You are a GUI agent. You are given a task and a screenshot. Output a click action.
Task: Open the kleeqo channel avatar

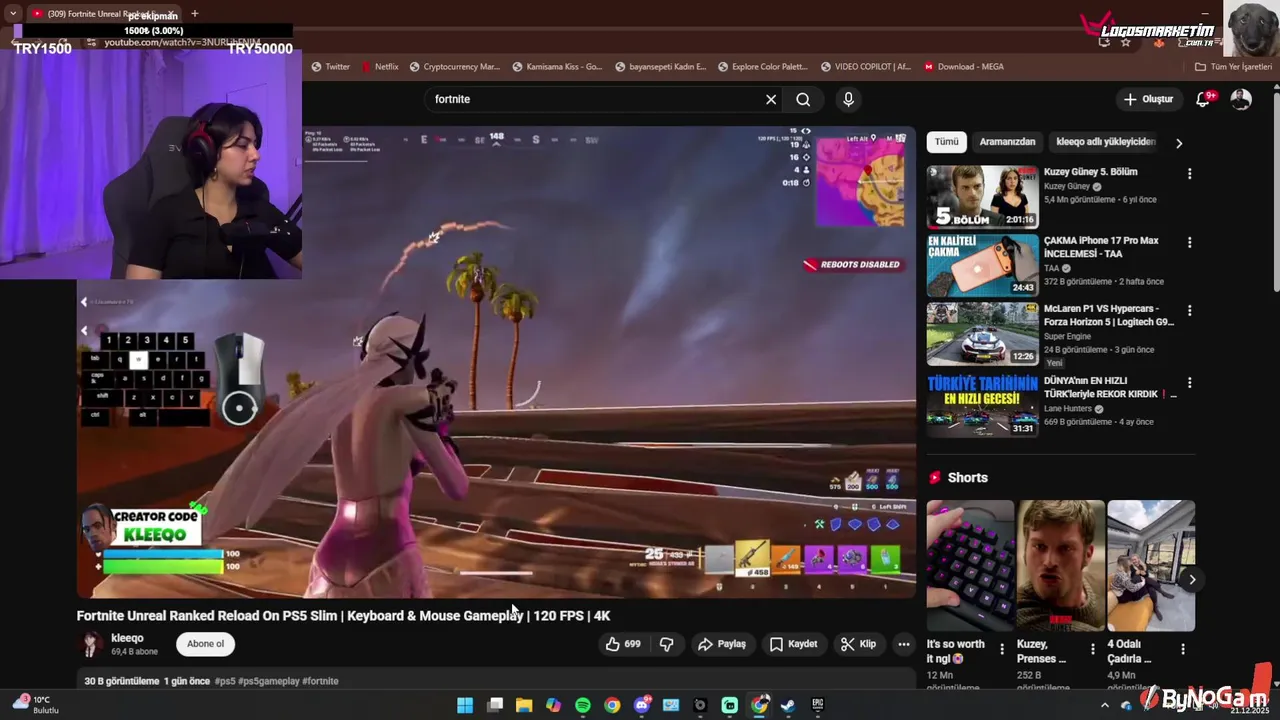click(91, 644)
